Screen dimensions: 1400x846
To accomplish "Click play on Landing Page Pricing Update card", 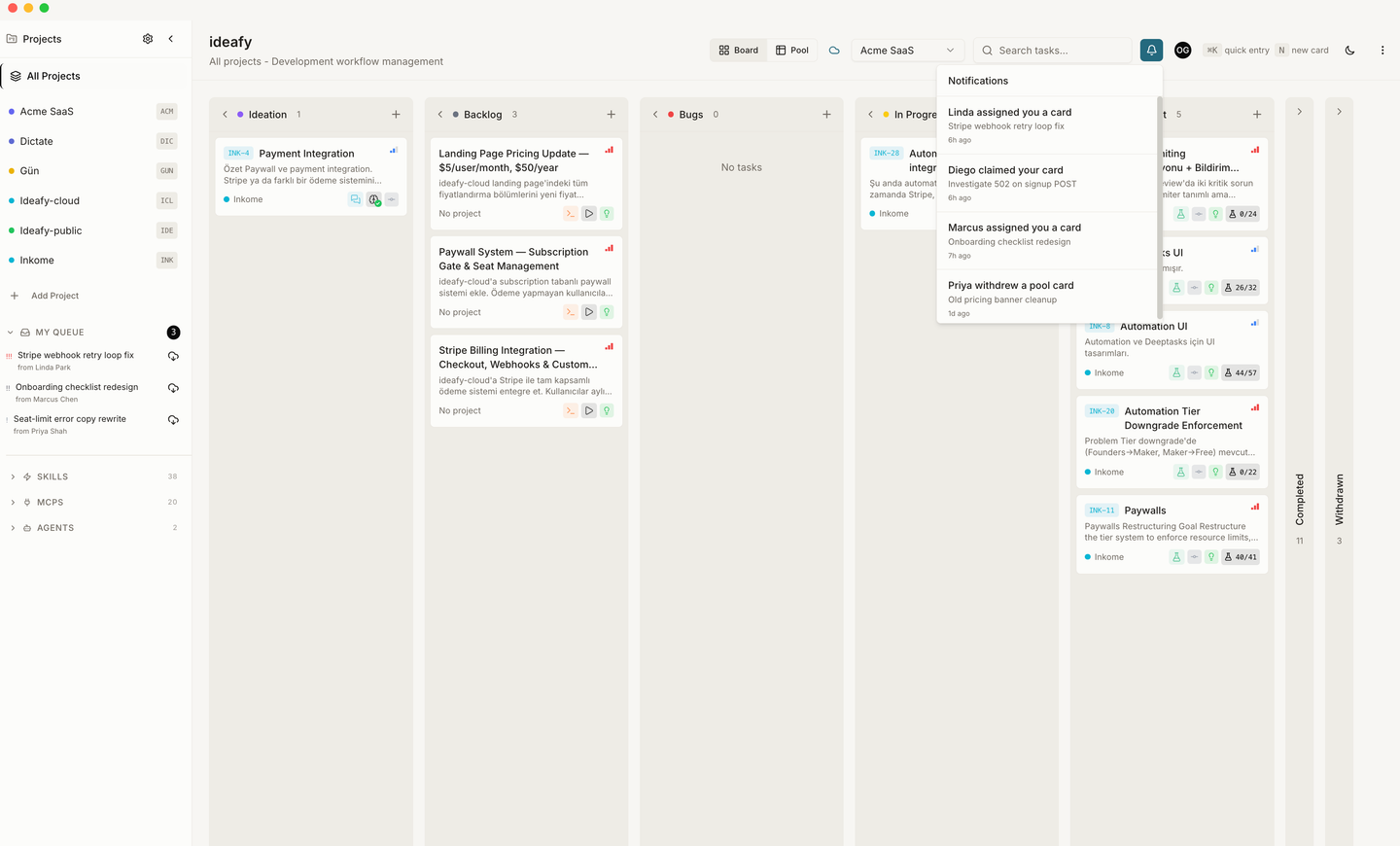I will (588, 214).
